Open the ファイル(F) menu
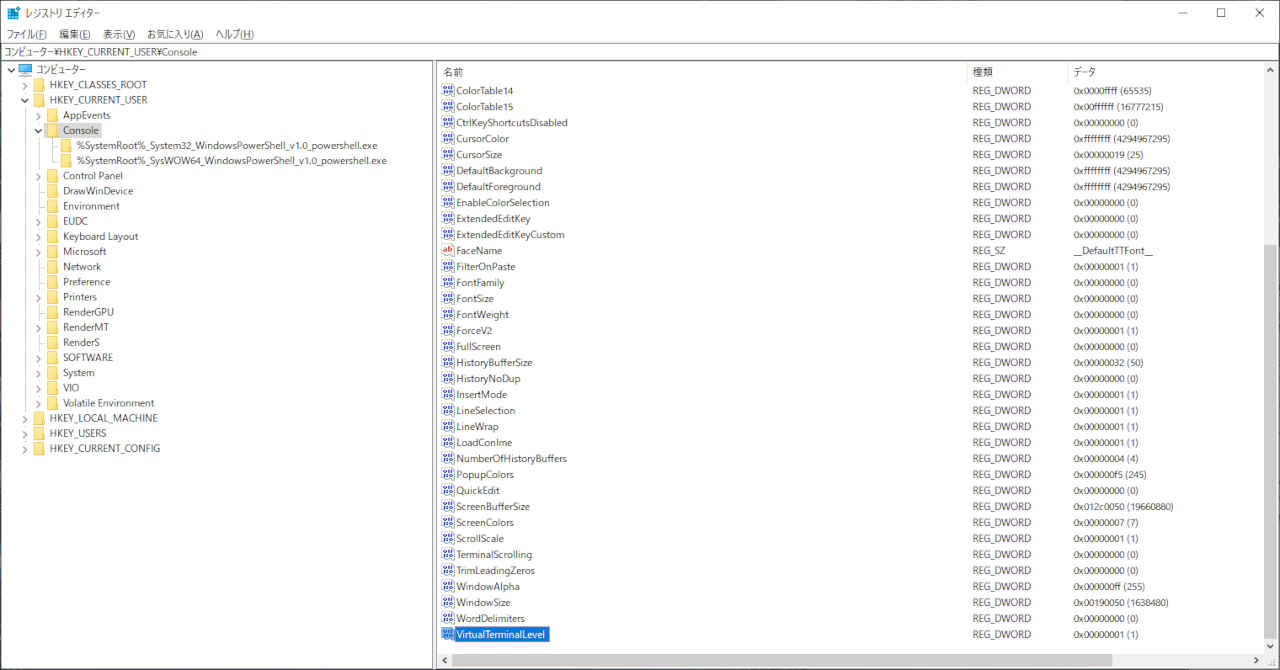 [x=27, y=34]
